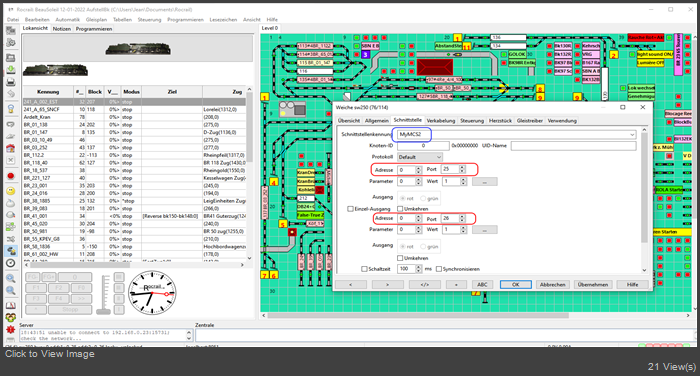
Task: Click the red bug icon in left toolbar
Action: pyautogui.click(x=11, y=330)
